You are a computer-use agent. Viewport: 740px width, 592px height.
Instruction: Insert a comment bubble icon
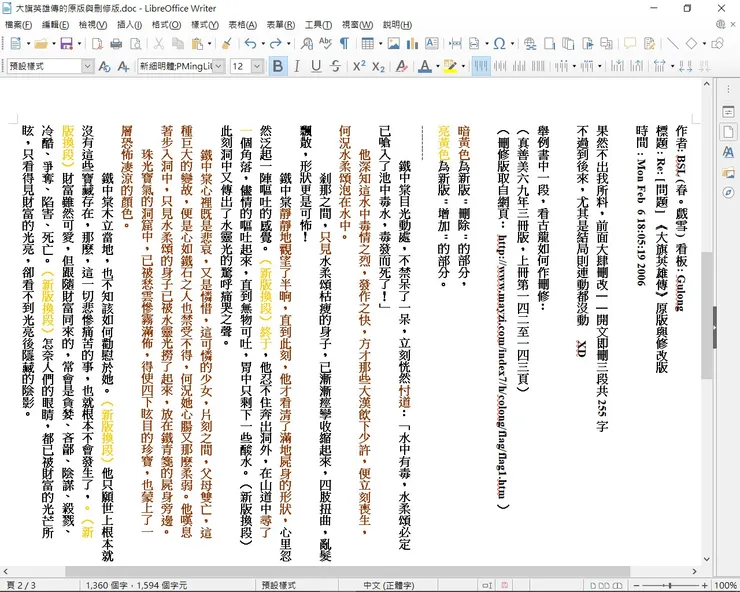(x=630, y=44)
